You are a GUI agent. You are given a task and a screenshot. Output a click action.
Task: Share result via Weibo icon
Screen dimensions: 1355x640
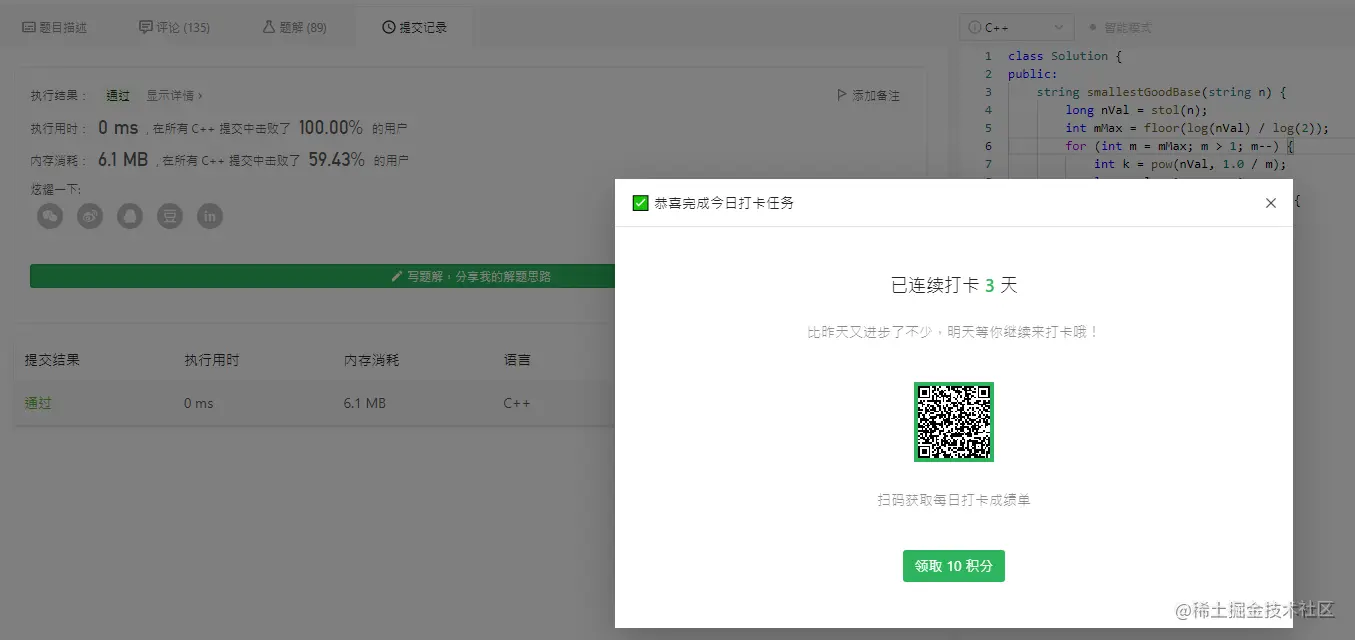coord(90,216)
